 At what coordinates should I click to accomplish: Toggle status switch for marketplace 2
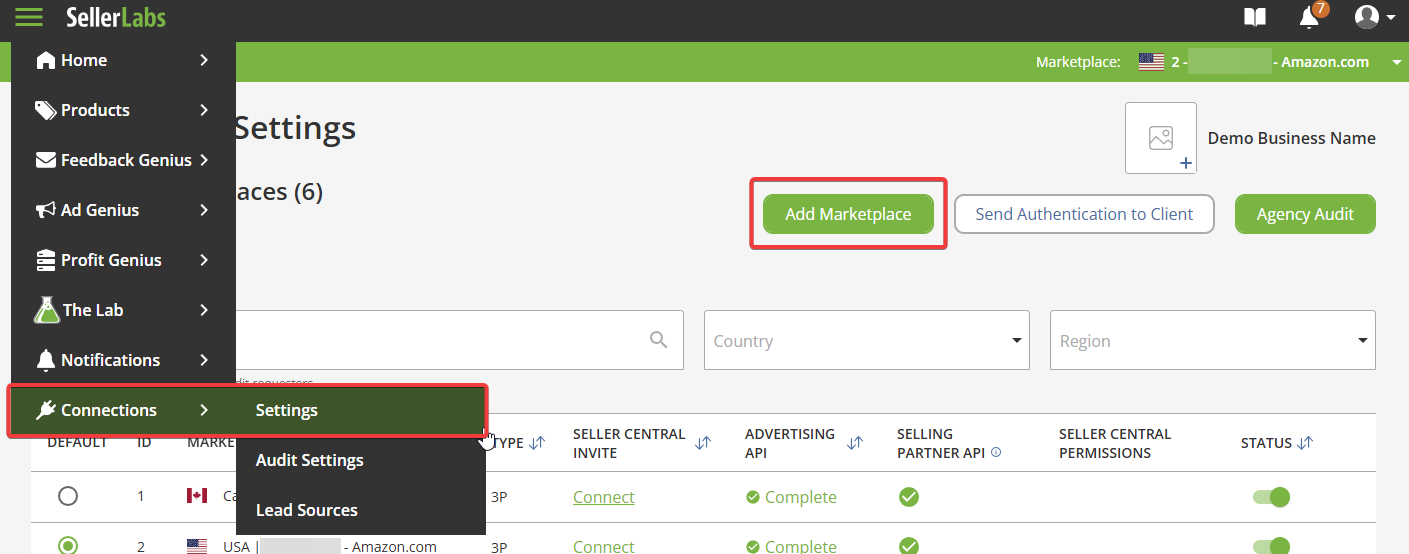click(1271, 546)
